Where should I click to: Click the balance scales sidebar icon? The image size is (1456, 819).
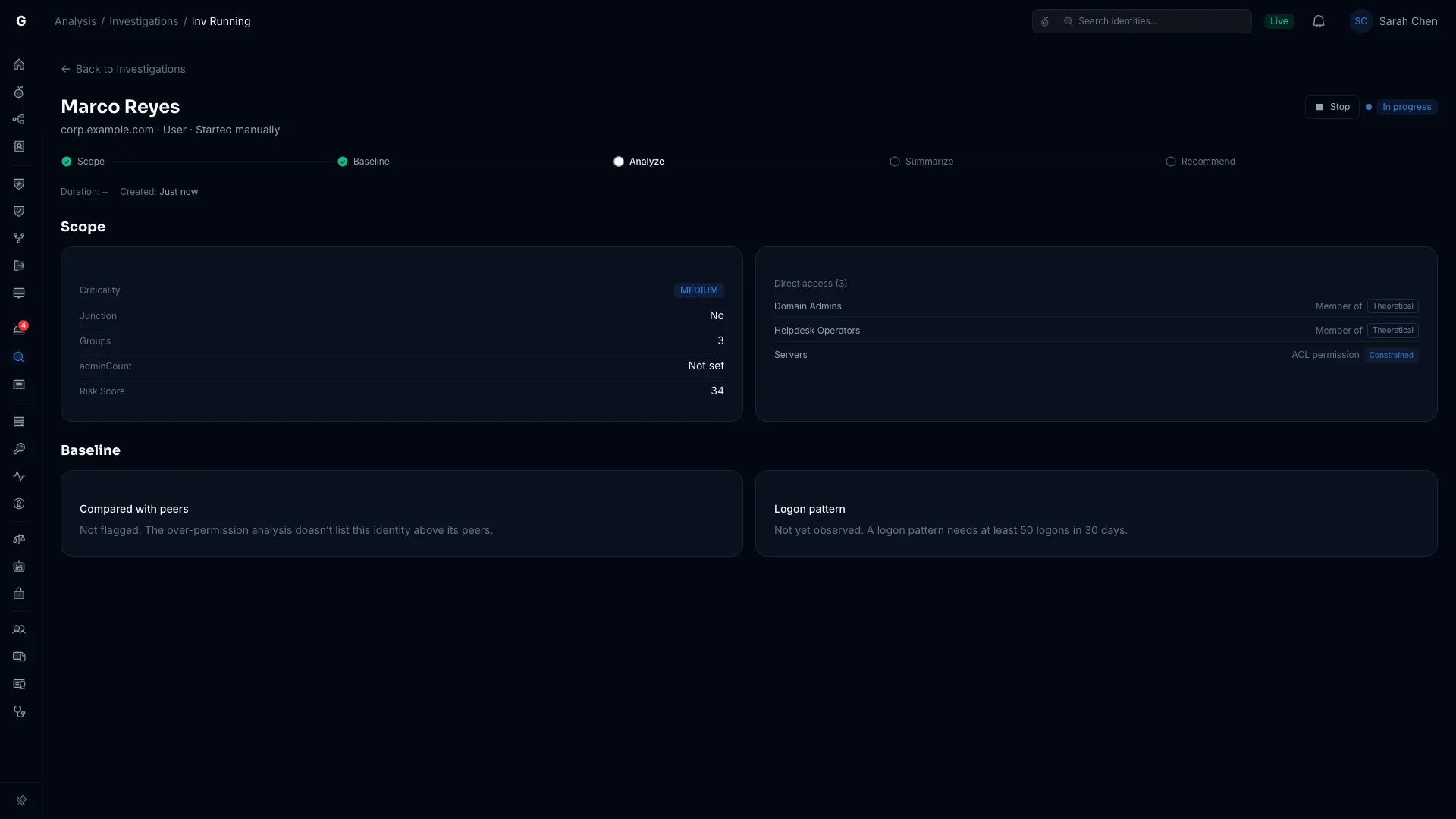click(x=19, y=539)
